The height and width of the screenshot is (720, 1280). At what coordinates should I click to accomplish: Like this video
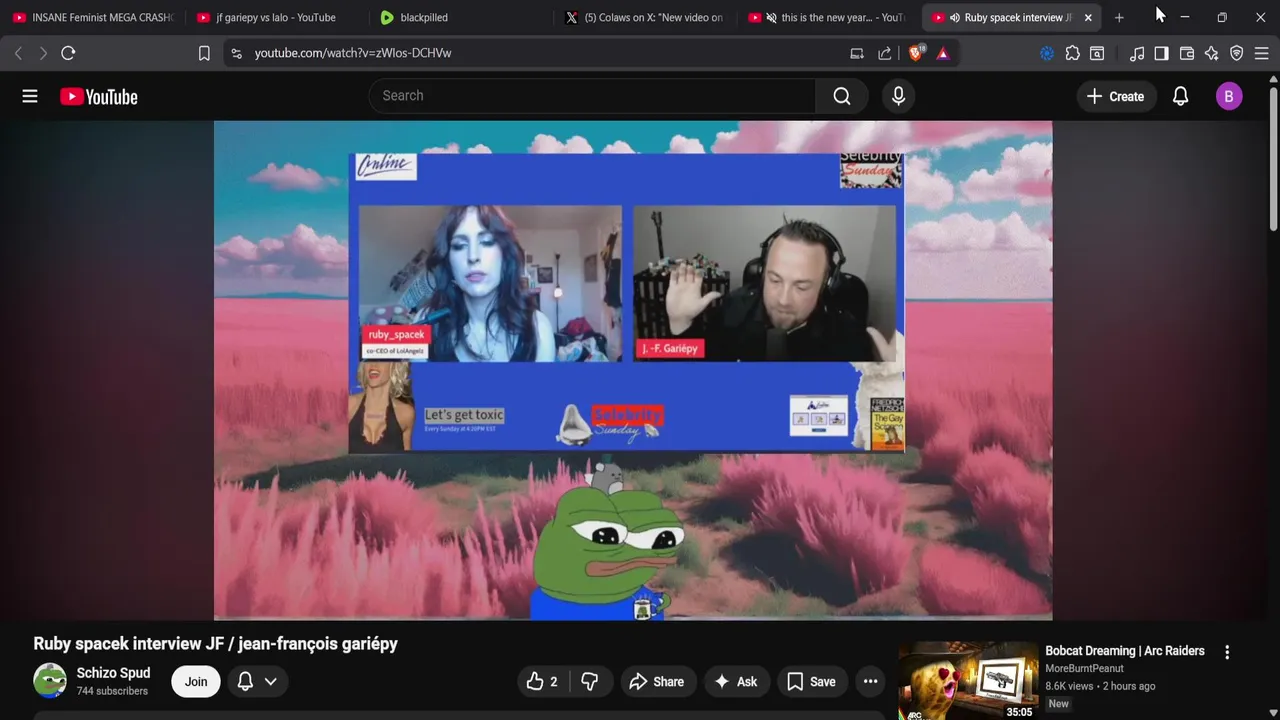coord(542,682)
